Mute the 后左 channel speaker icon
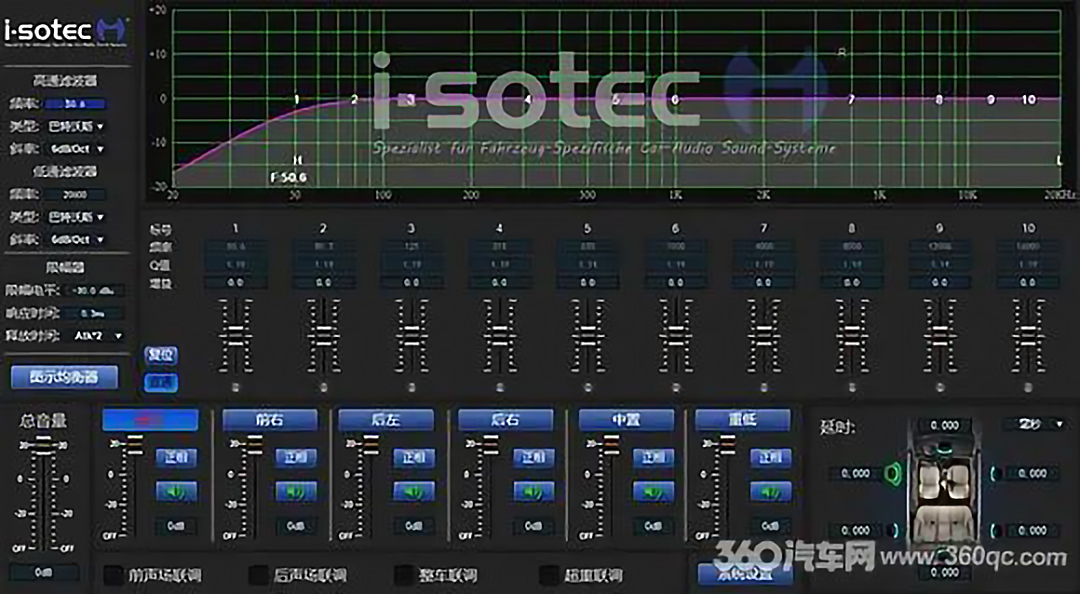Screen dimensions: 1080x594 pos(414,491)
